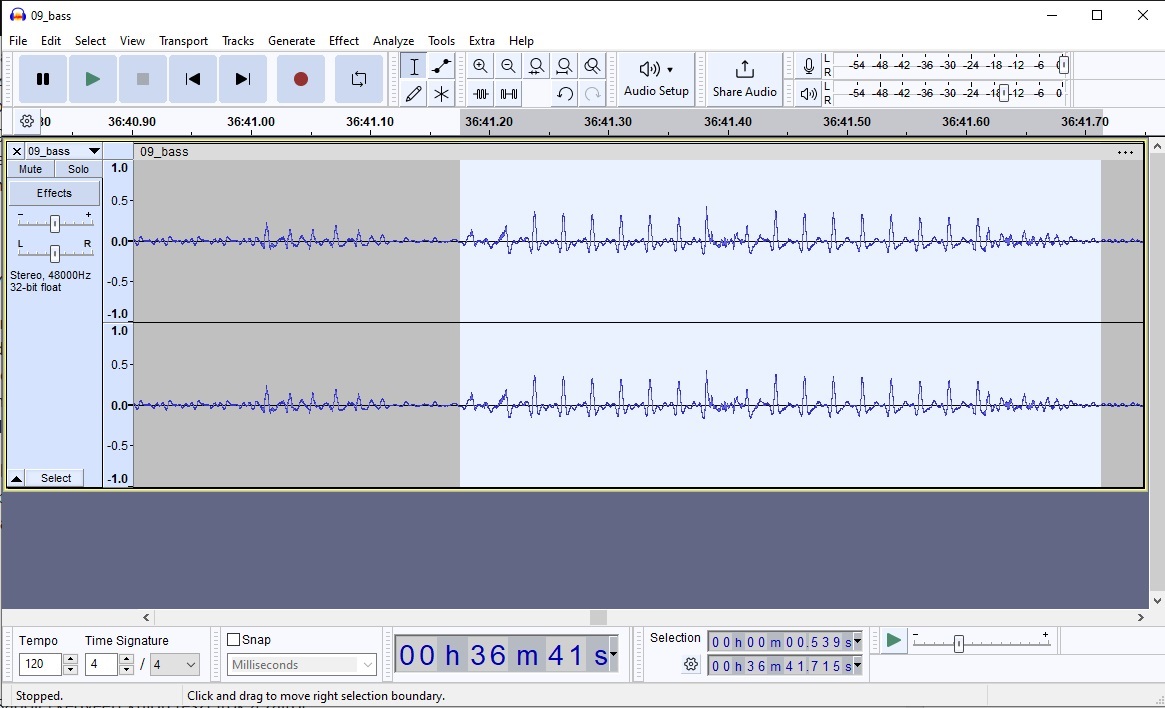Open the Selection settings gear

691,665
